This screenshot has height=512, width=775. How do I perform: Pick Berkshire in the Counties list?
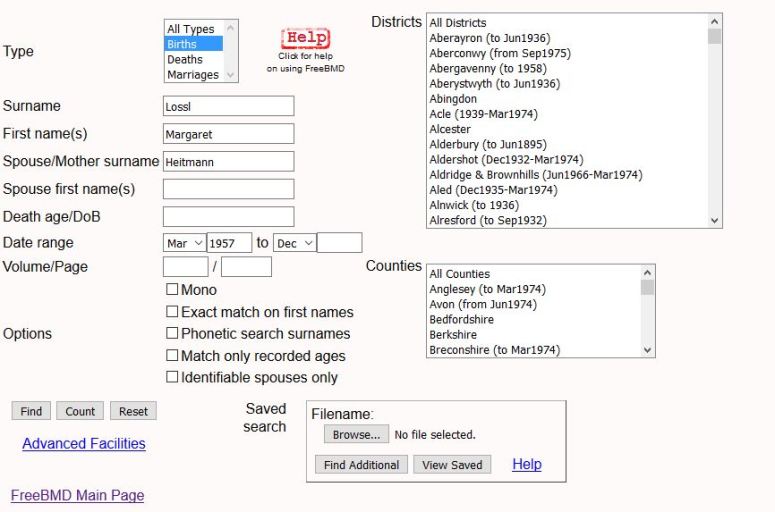(453, 335)
